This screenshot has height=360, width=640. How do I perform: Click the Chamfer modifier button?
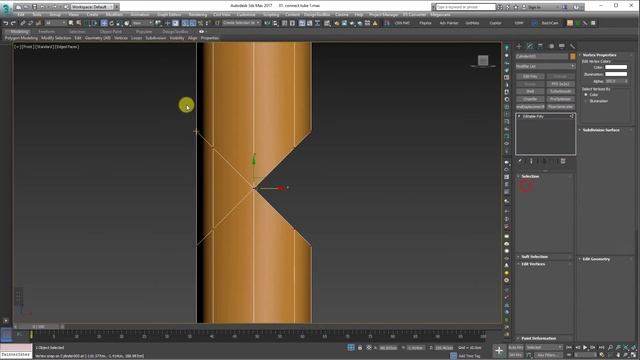530,99
